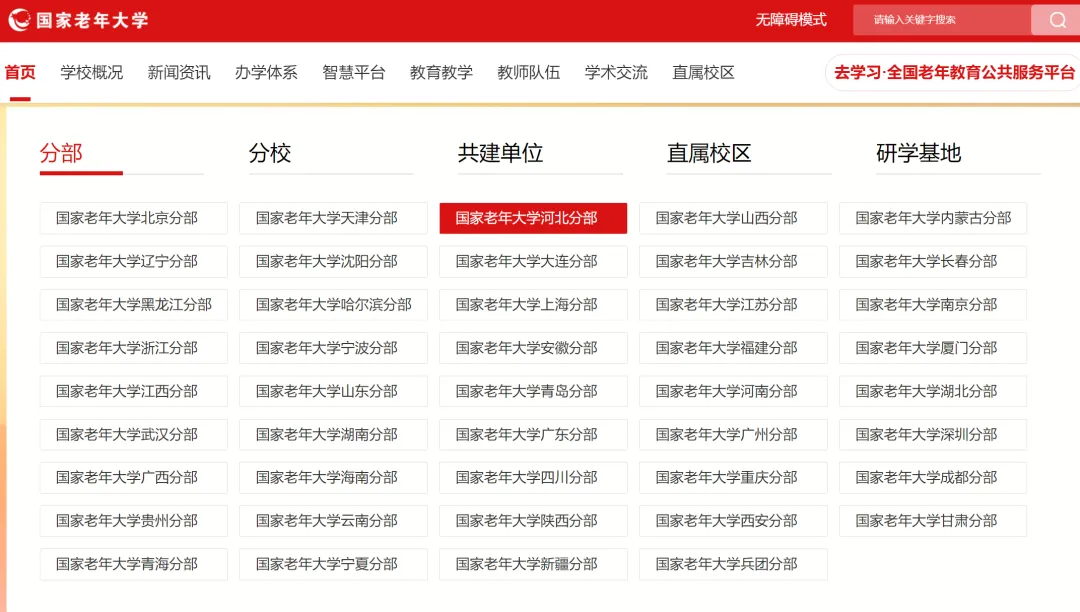
Task: Open the 学校概况 menu
Action: coord(92,72)
